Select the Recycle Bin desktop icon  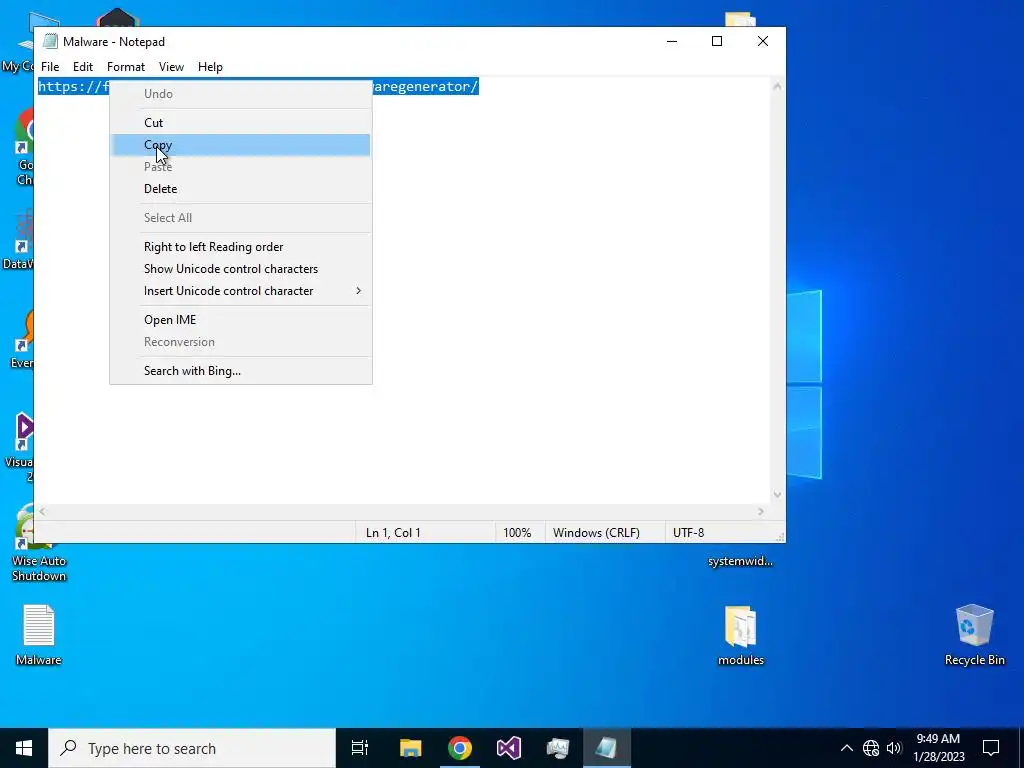pos(974,634)
